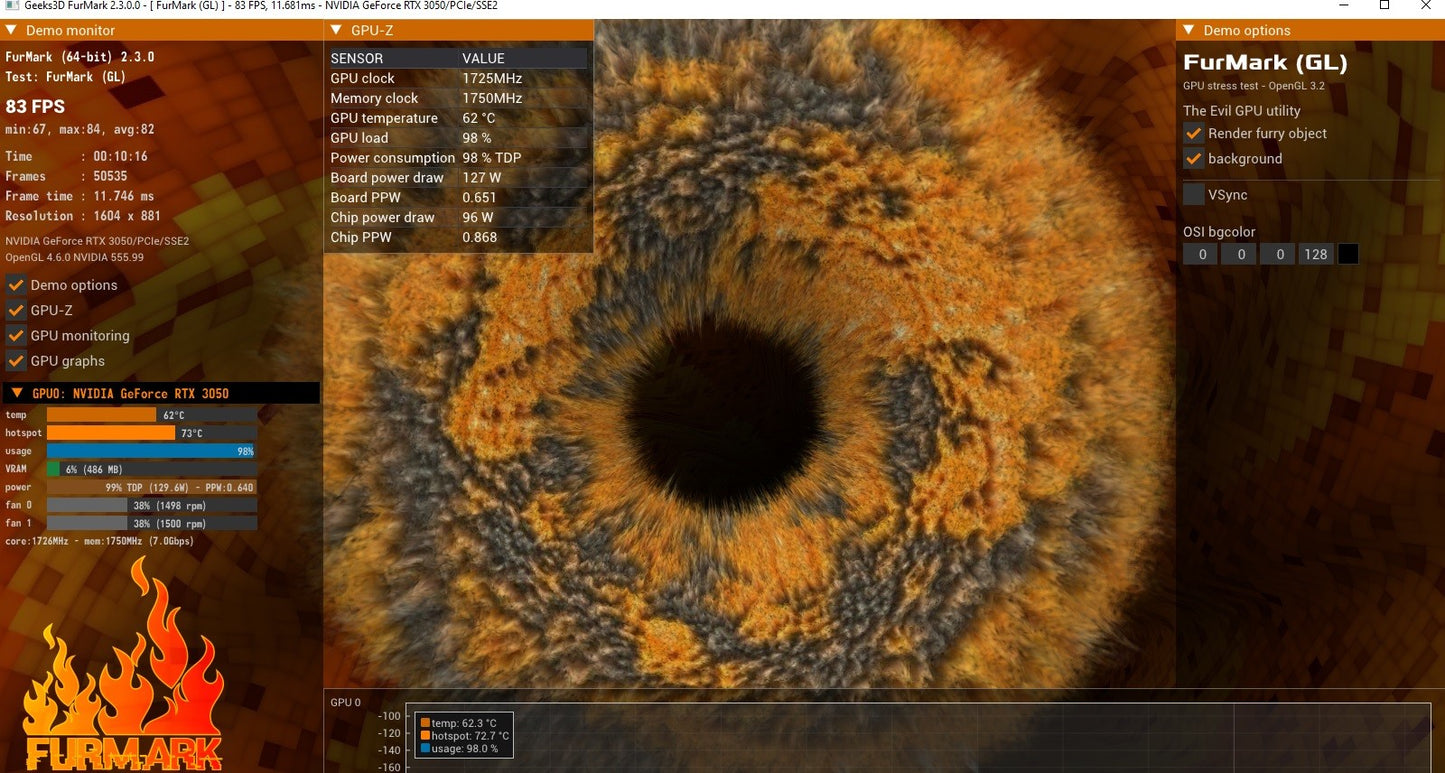The height and width of the screenshot is (773, 1445).
Task: Click the second OSI bgcolor value field
Action: (1240, 254)
